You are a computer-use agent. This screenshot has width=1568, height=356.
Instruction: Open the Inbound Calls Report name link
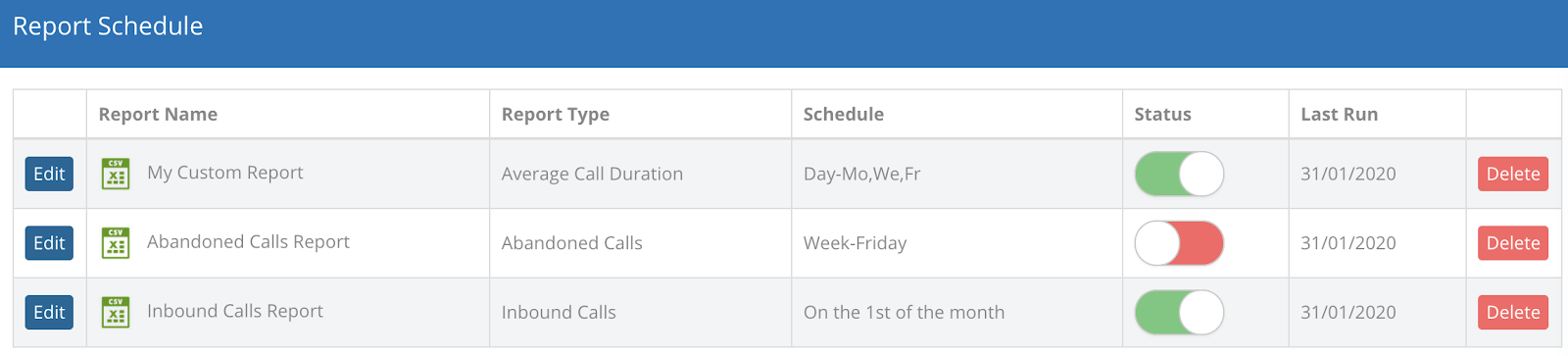coord(235,311)
